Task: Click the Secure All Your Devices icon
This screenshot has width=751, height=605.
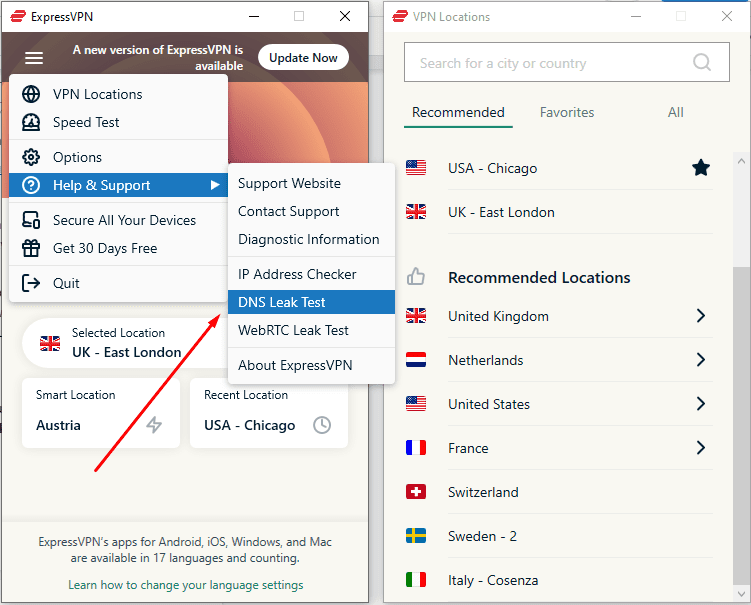Action: click(31, 220)
